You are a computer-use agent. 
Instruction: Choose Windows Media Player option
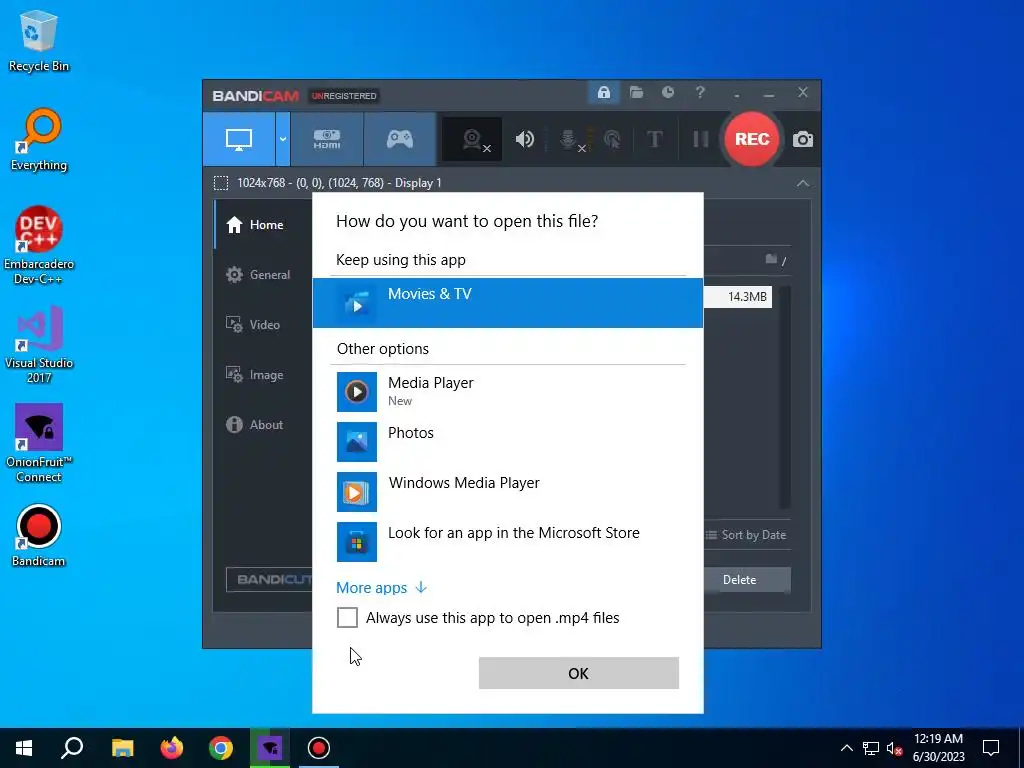click(507, 492)
